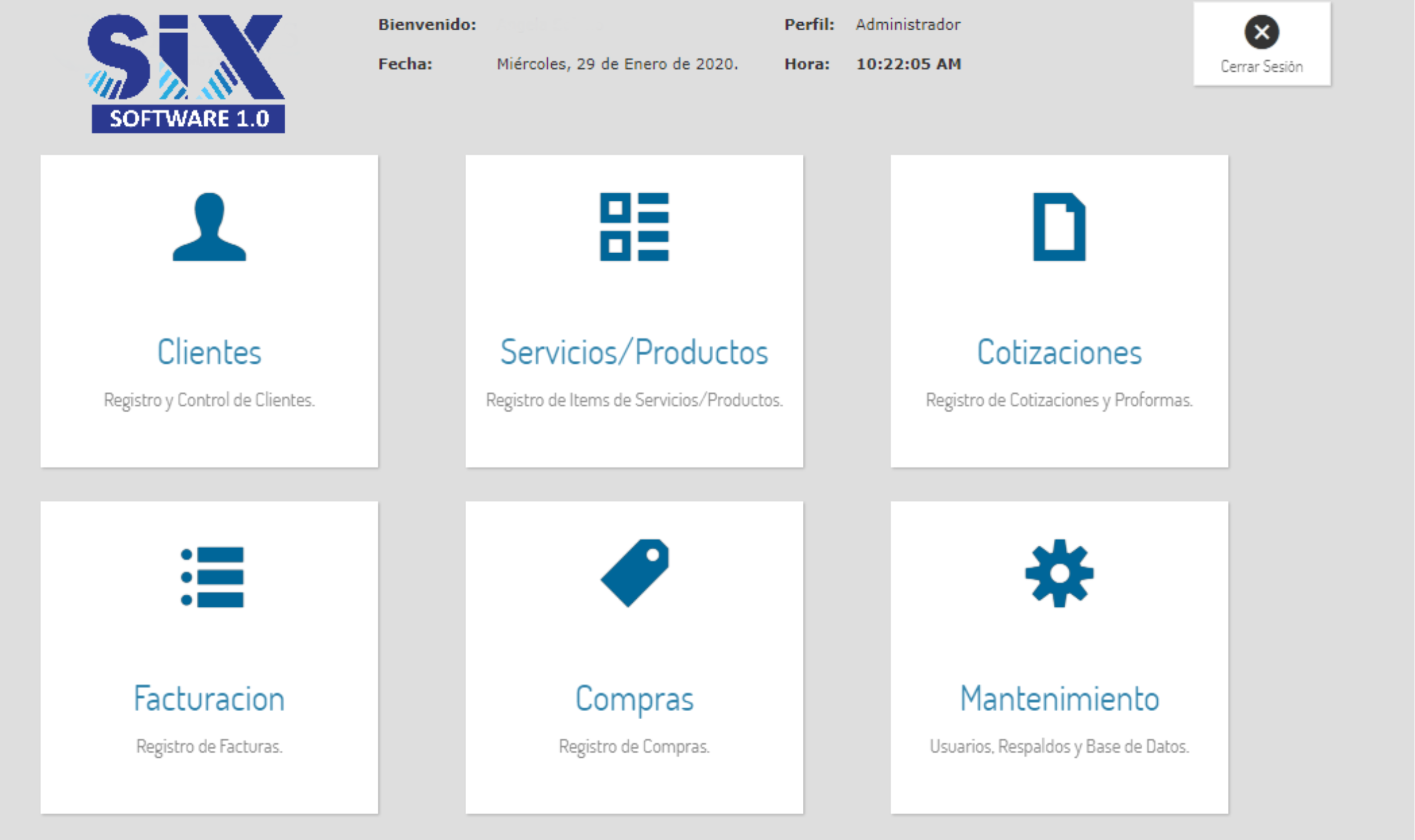Click the Facturacion bulleted list icon
Screen dimensions: 1415x840
point(212,577)
